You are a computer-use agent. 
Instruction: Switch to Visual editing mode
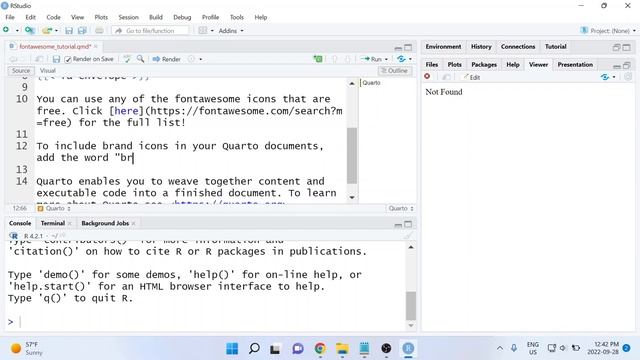click(48, 71)
